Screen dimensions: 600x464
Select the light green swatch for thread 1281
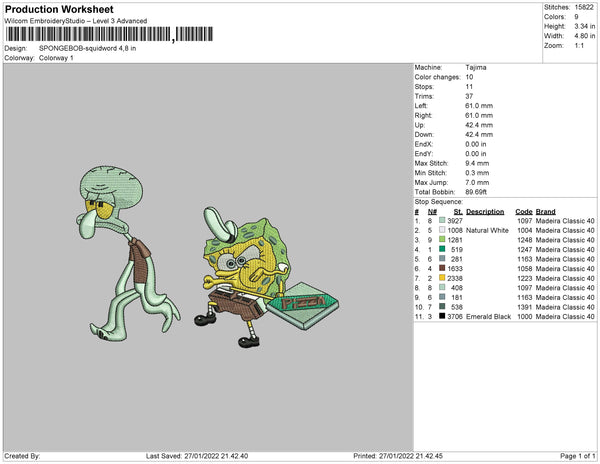[x=442, y=239]
